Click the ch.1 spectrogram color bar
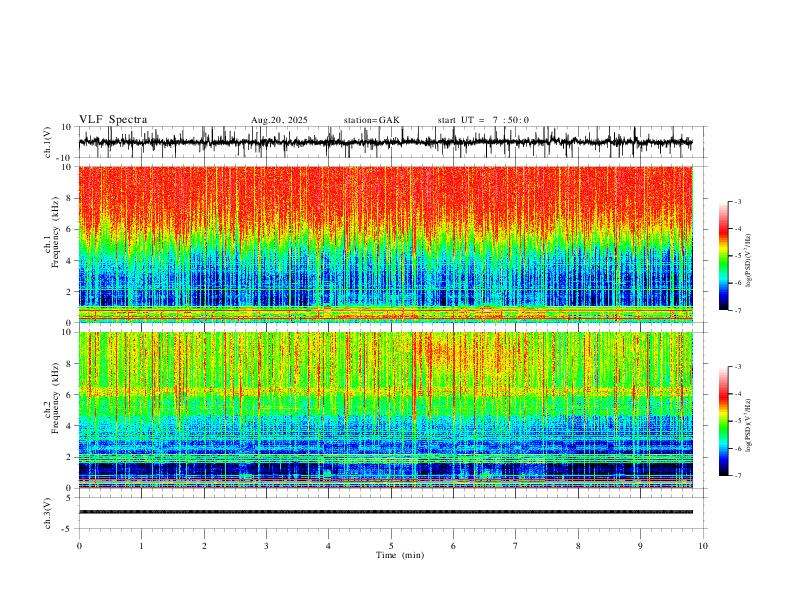The width and height of the screenshot is (792, 612). pyautogui.click(x=724, y=256)
